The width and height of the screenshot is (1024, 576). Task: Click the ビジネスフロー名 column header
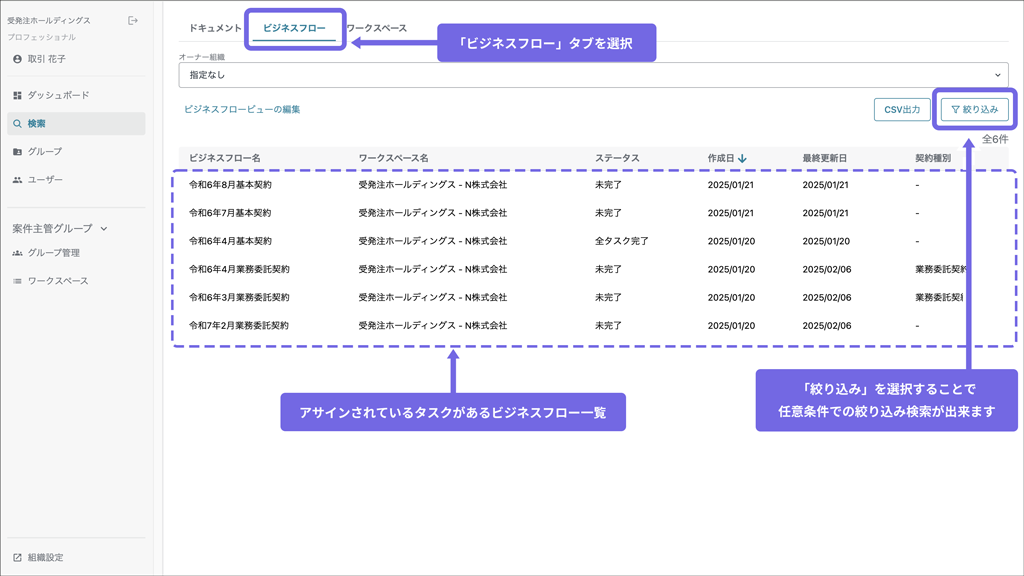pyautogui.click(x=225, y=159)
